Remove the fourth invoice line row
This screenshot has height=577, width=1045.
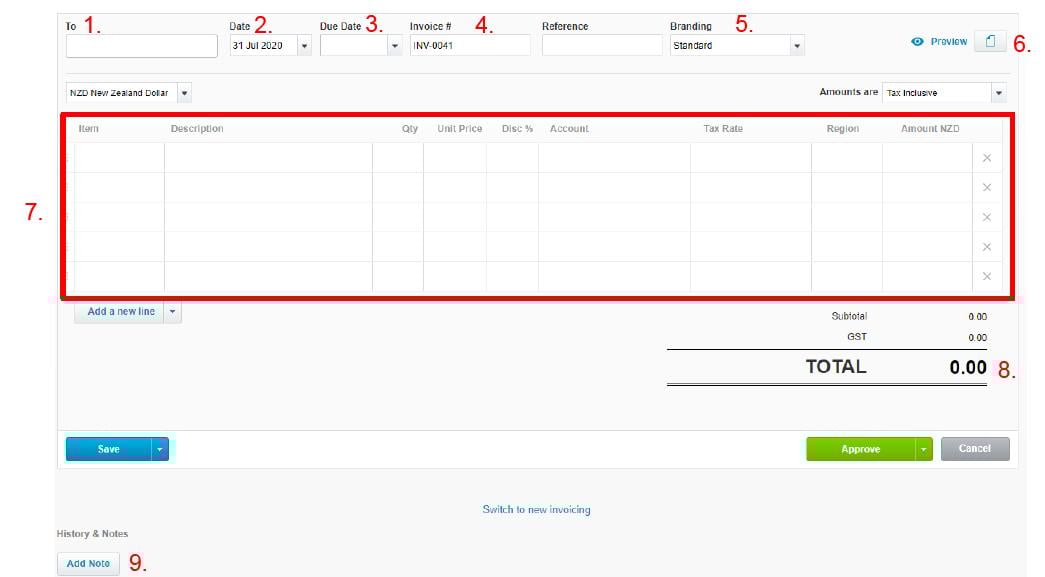987,247
